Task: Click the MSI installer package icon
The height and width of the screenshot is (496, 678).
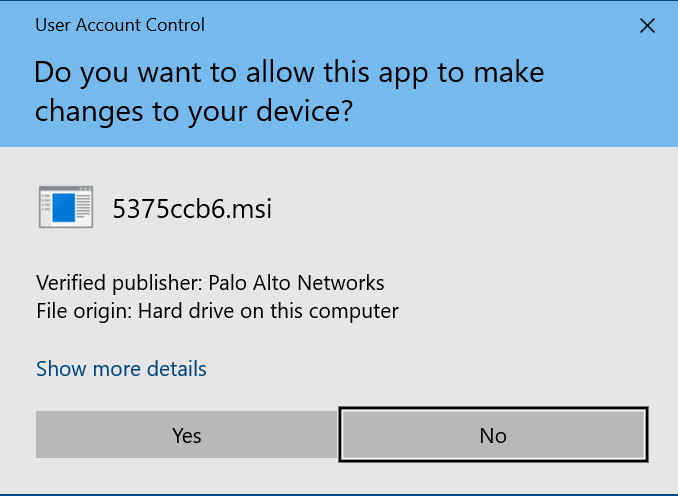Action: click(x=65, y=208)
